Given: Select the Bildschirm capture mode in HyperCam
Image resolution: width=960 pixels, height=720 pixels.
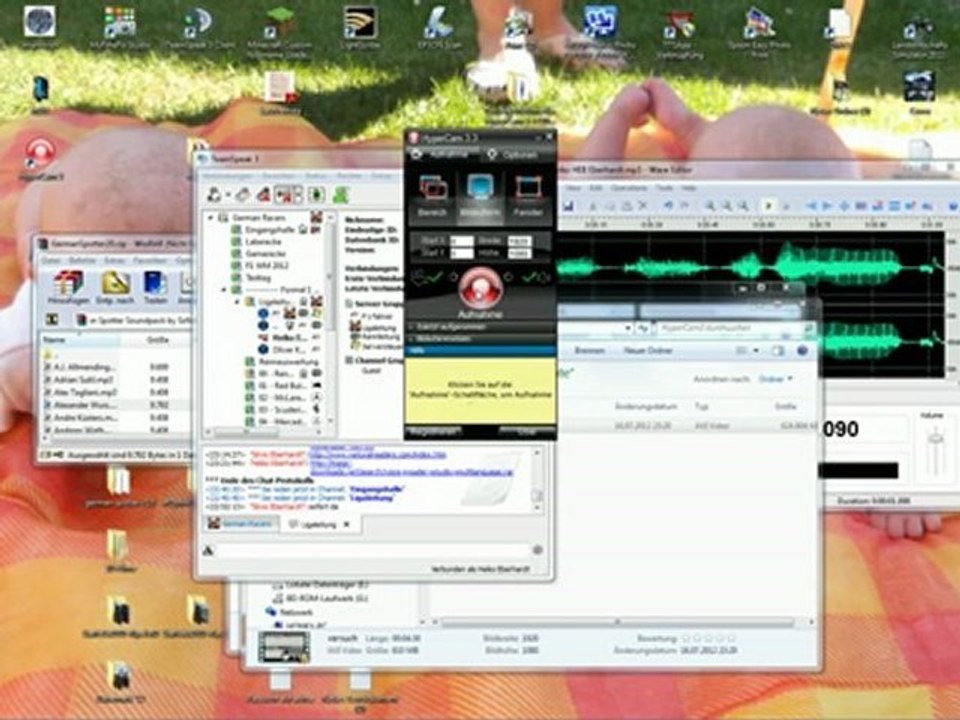Looking at the screenshot, I should point(480,195).
